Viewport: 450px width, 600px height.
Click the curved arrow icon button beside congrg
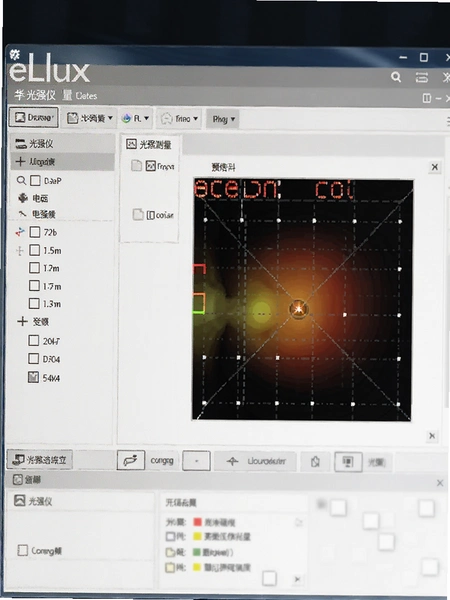[x=131, y=460]
